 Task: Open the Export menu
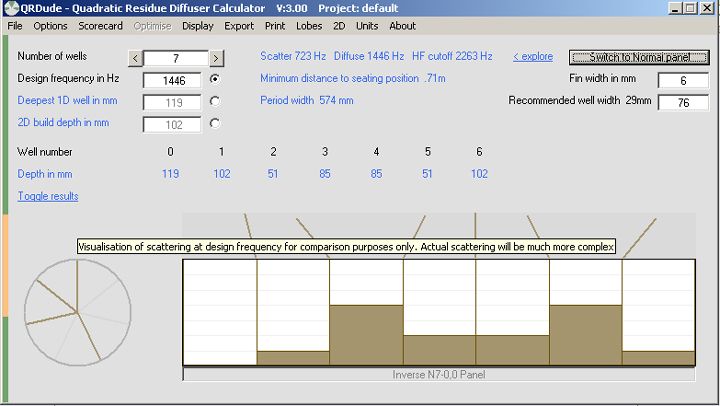pyautogui.click(x=239, y=26)
